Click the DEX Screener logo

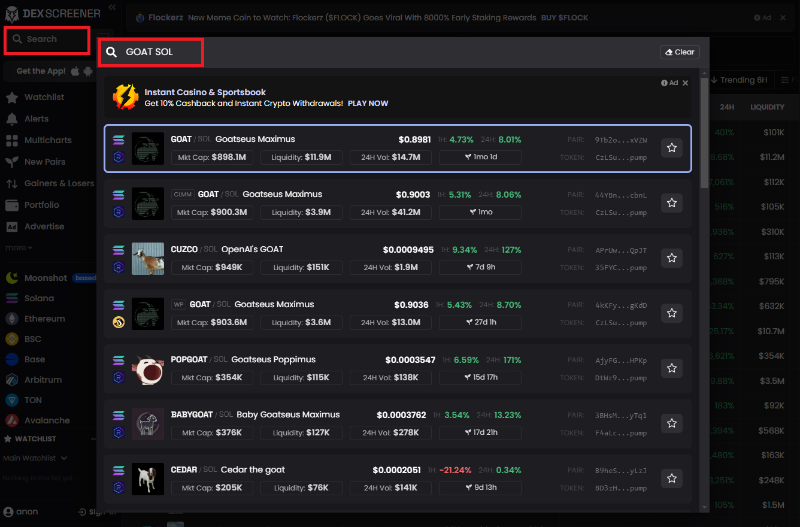(x=53, y=13)
